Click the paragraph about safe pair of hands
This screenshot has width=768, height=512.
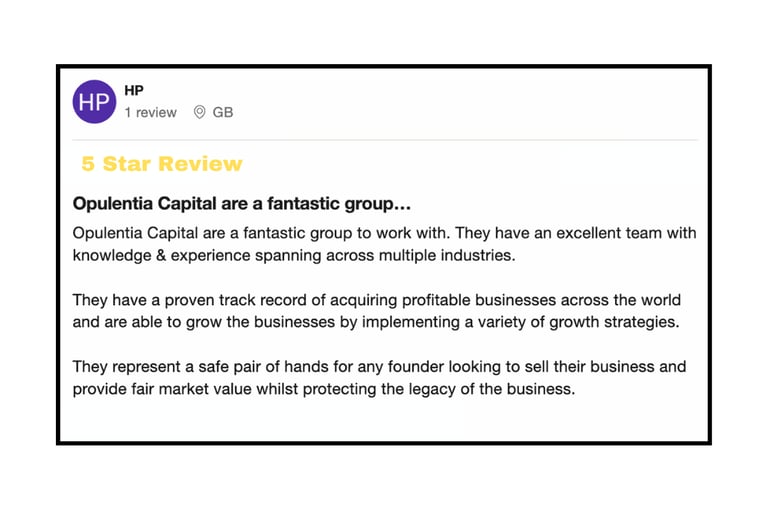[379, 378]
